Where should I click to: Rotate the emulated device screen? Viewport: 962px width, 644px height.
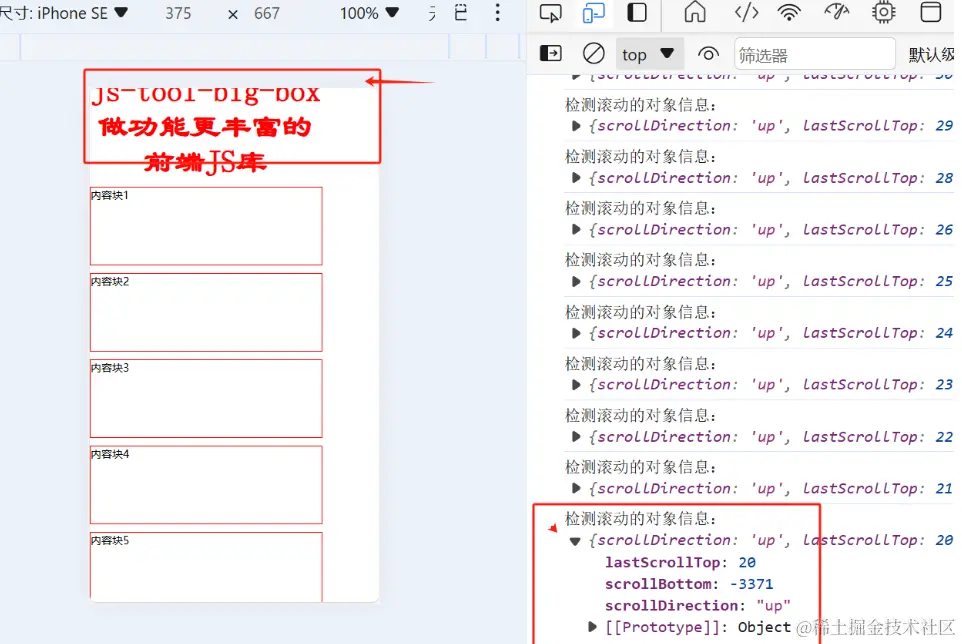[461, 13]
